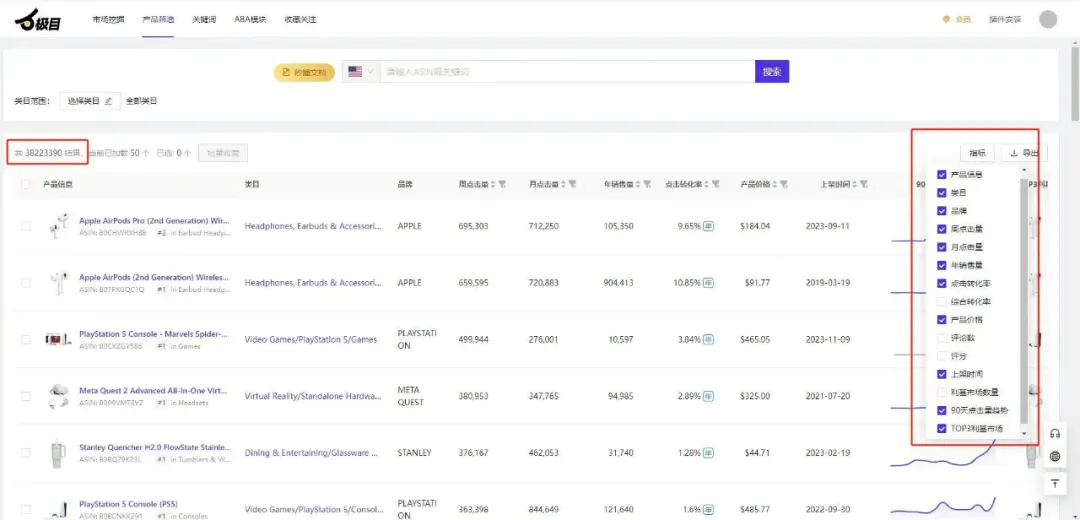This screenshot has height=520, width=1080.
Task: Toggle the select-all checkbox in table header
Action: coord(25,185)
